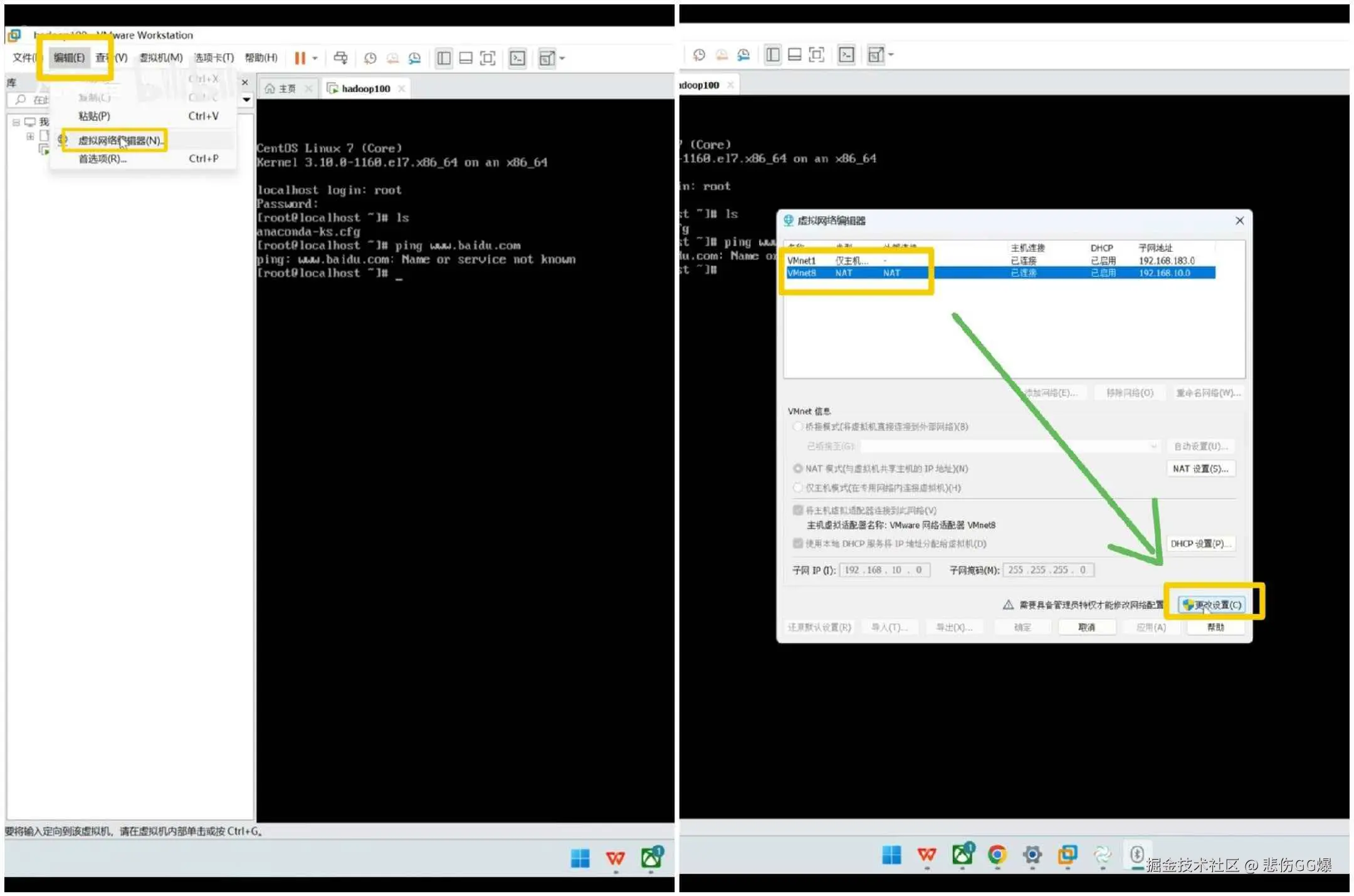Collapse the 我的计算机 tree node
The width and height of the screenshot is (1354, 896).
(16, 122)
